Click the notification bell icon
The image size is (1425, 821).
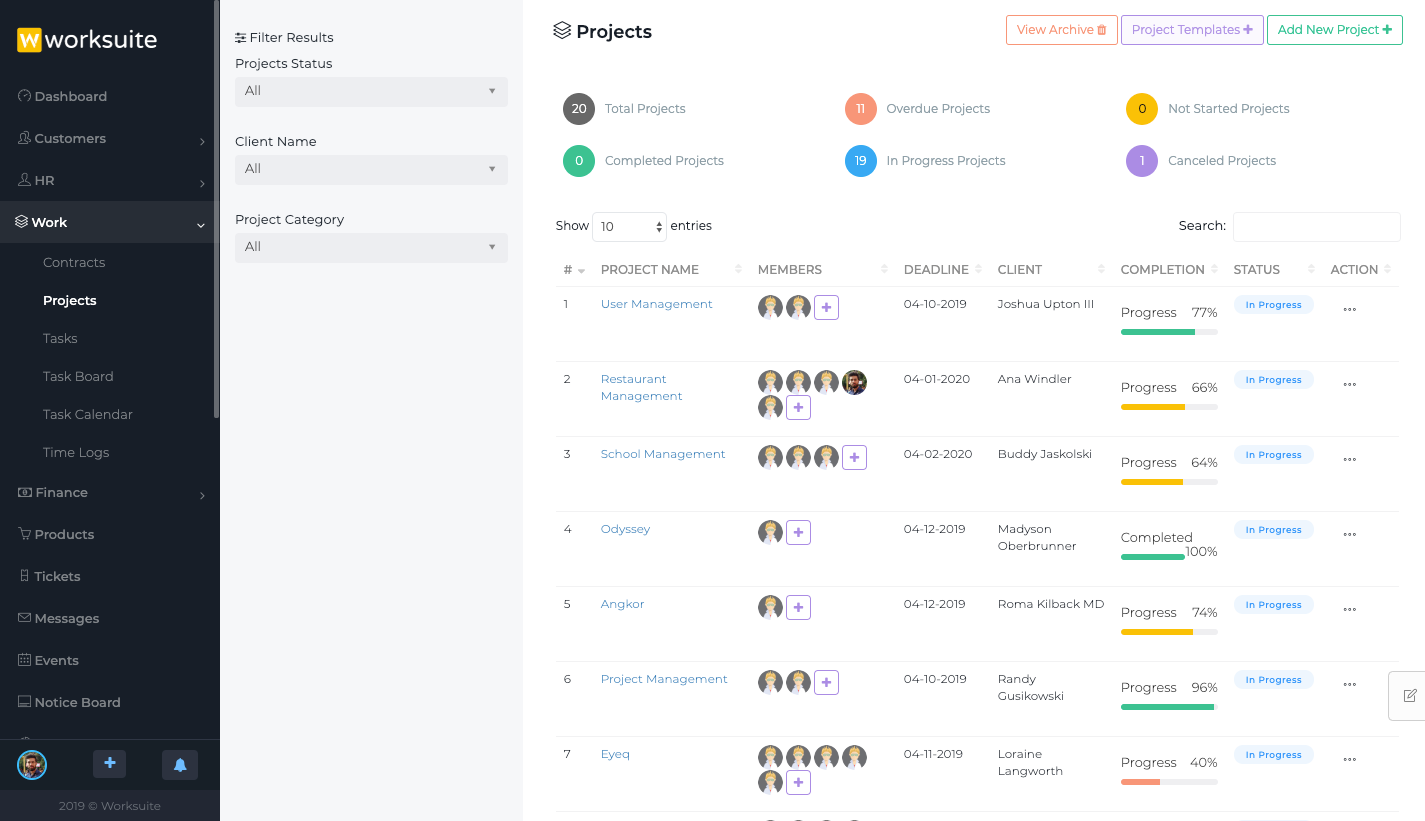click(x=180, y=765)
